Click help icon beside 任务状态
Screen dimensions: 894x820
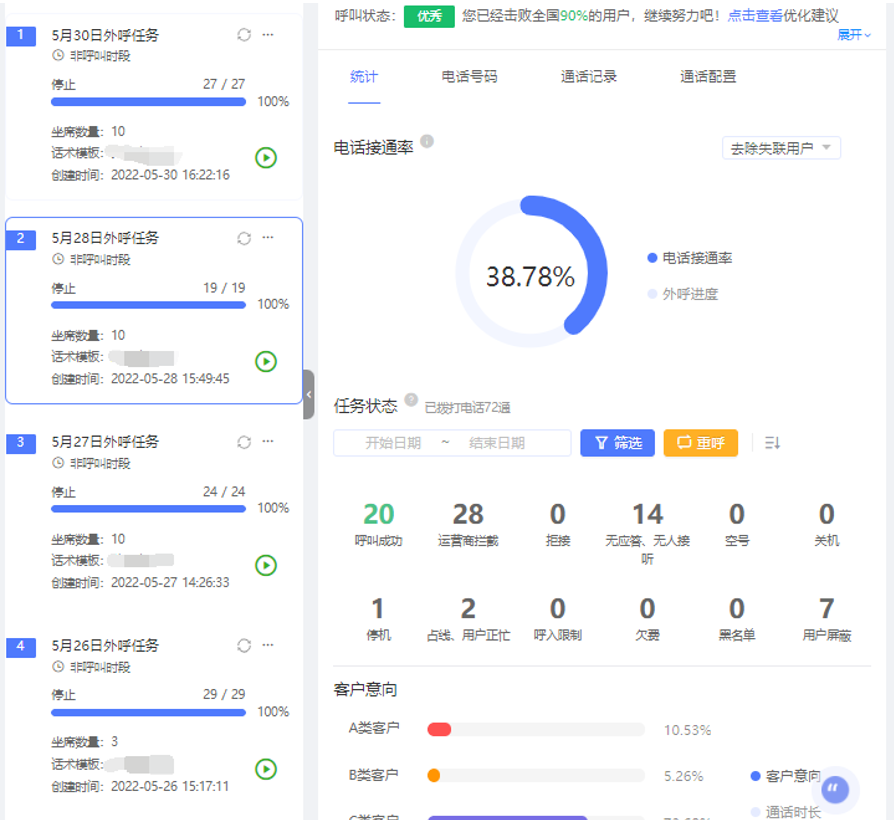click(x=411, y=401)
